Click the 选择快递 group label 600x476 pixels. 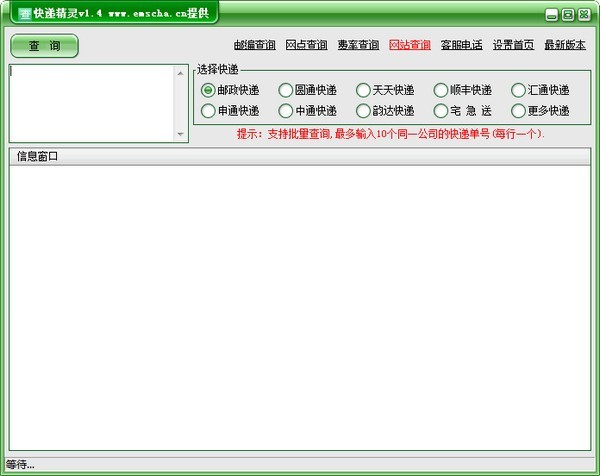point(217,69)
